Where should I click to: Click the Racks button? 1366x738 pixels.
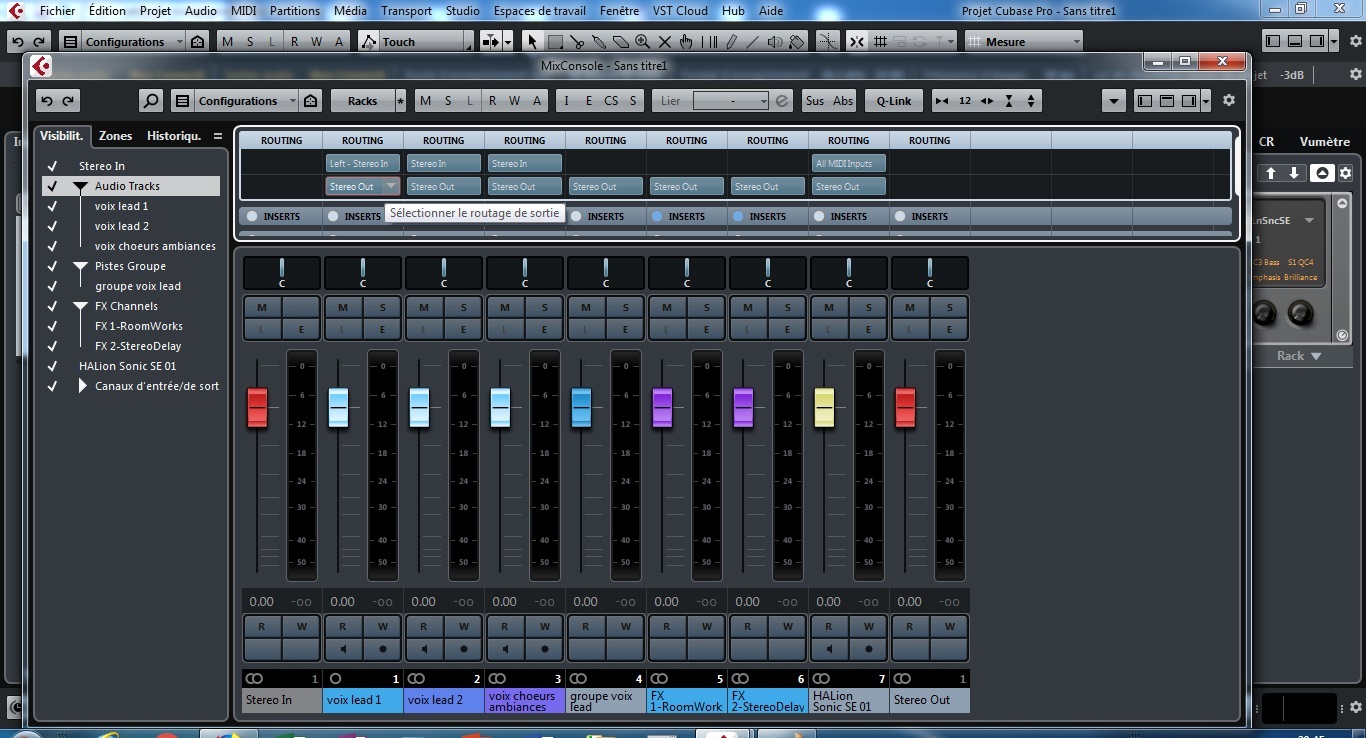pyautogui.click(x=363, y=101)
